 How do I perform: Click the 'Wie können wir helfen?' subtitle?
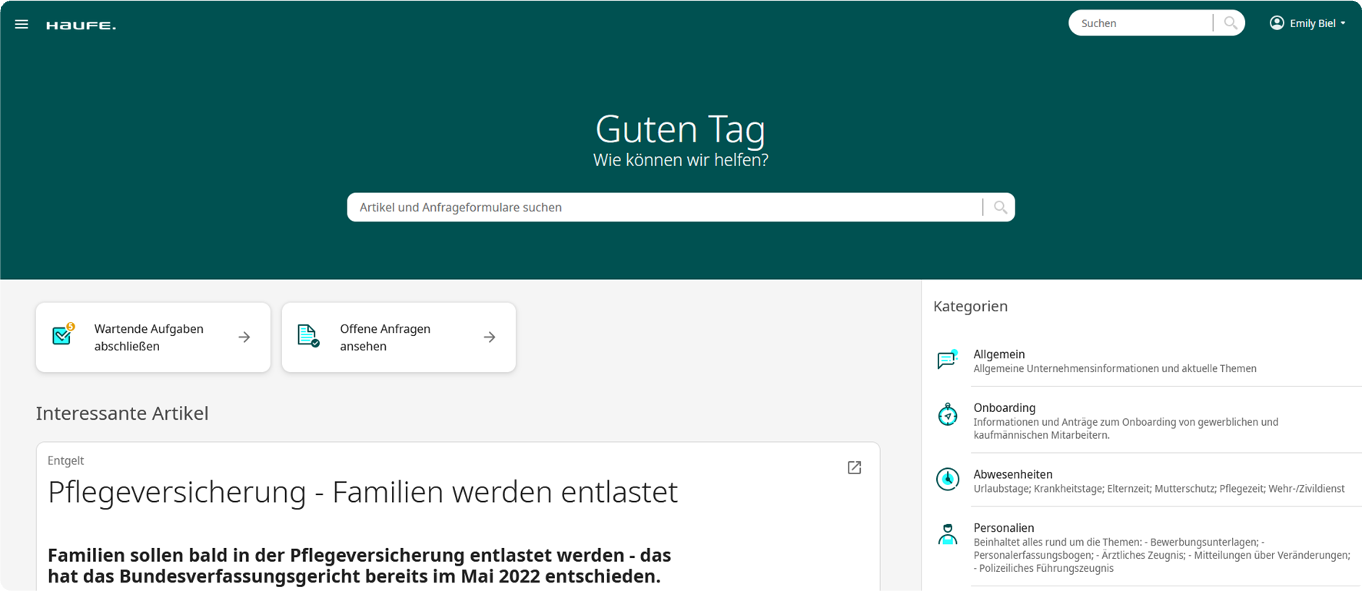pyautogui.click(x=680, y=160)
